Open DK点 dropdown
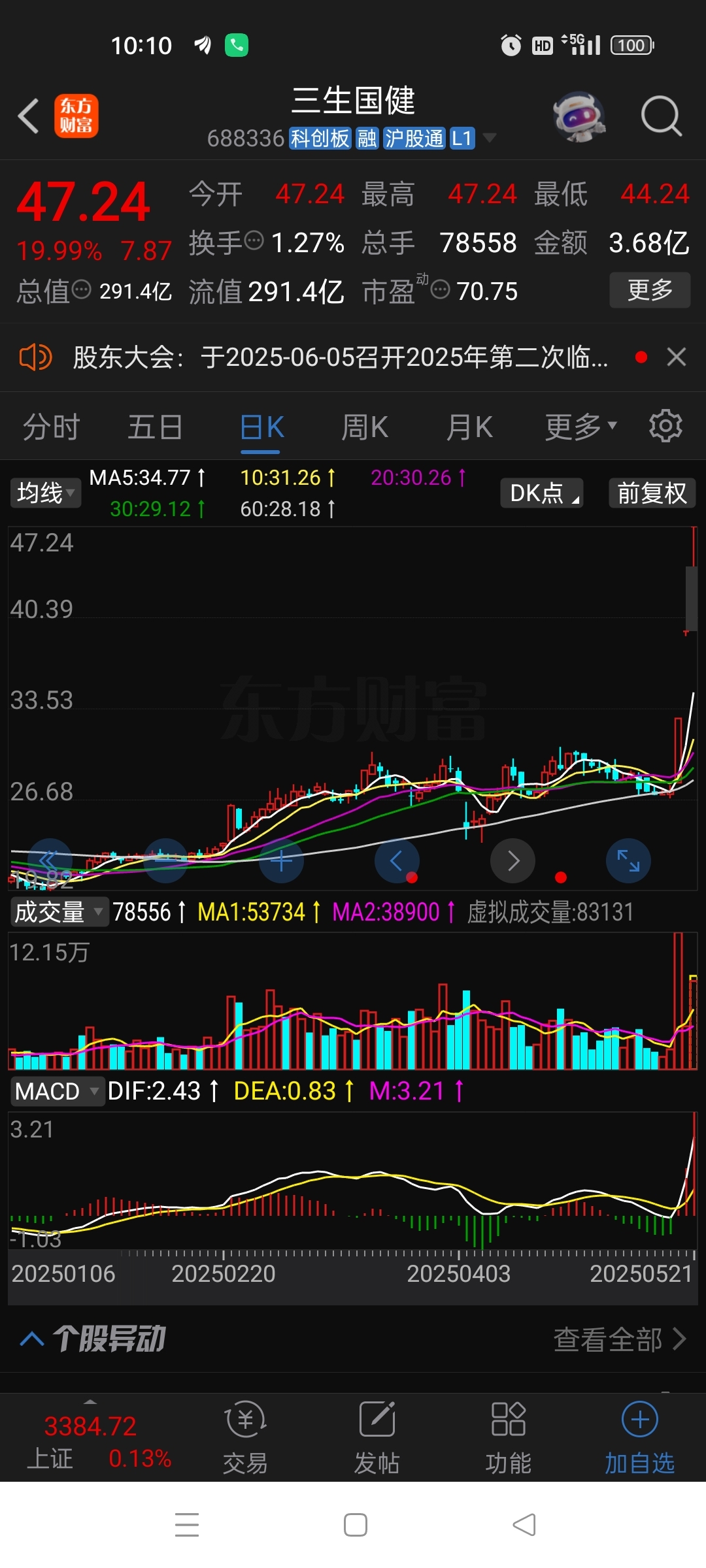This screenshot has width=706, height=1568. (x=542, y=493)
